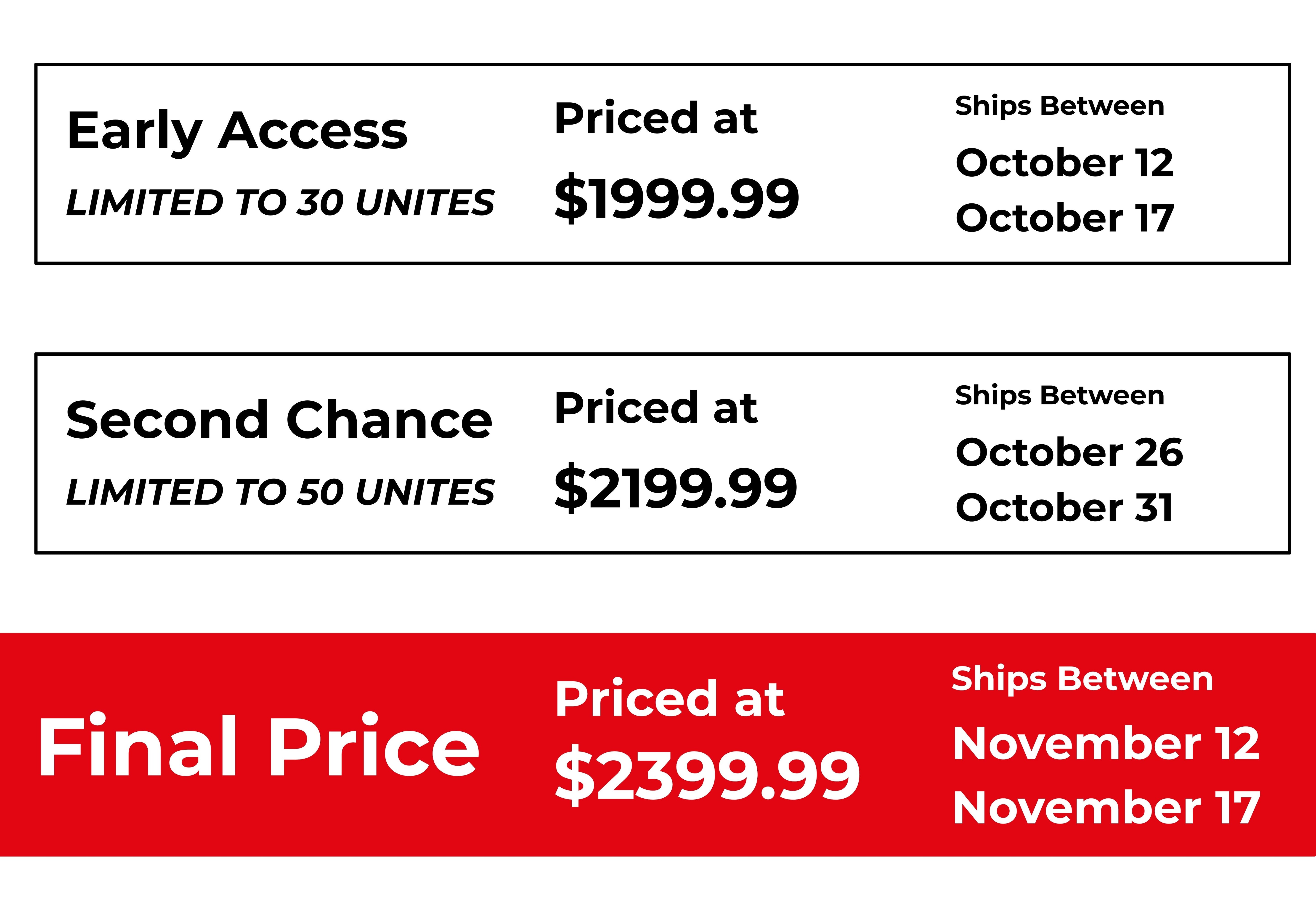Viewport: 1316px width, 914px height.
Task: Click the Early Access heading
Action: click(x=237, y=132)
